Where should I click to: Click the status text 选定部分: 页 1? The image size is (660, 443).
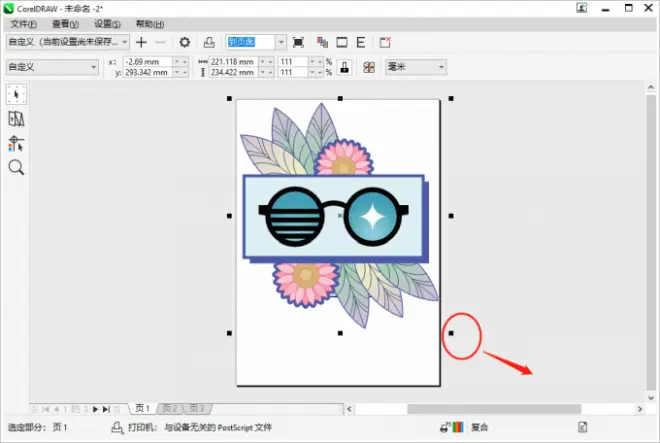coord(37,427)
